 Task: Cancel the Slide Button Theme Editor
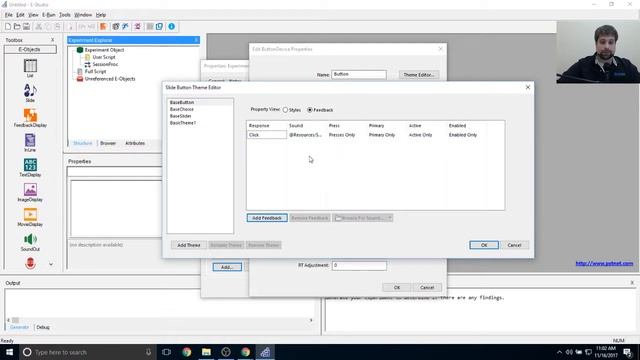pyautogui.click(x=514, y=245)
